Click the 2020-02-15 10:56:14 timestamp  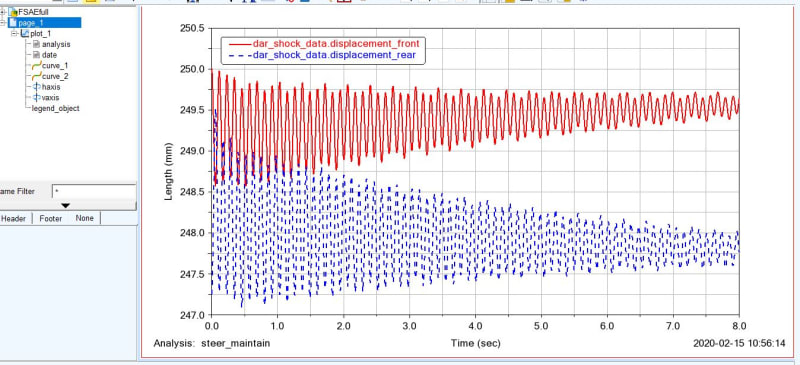[739, 343]
